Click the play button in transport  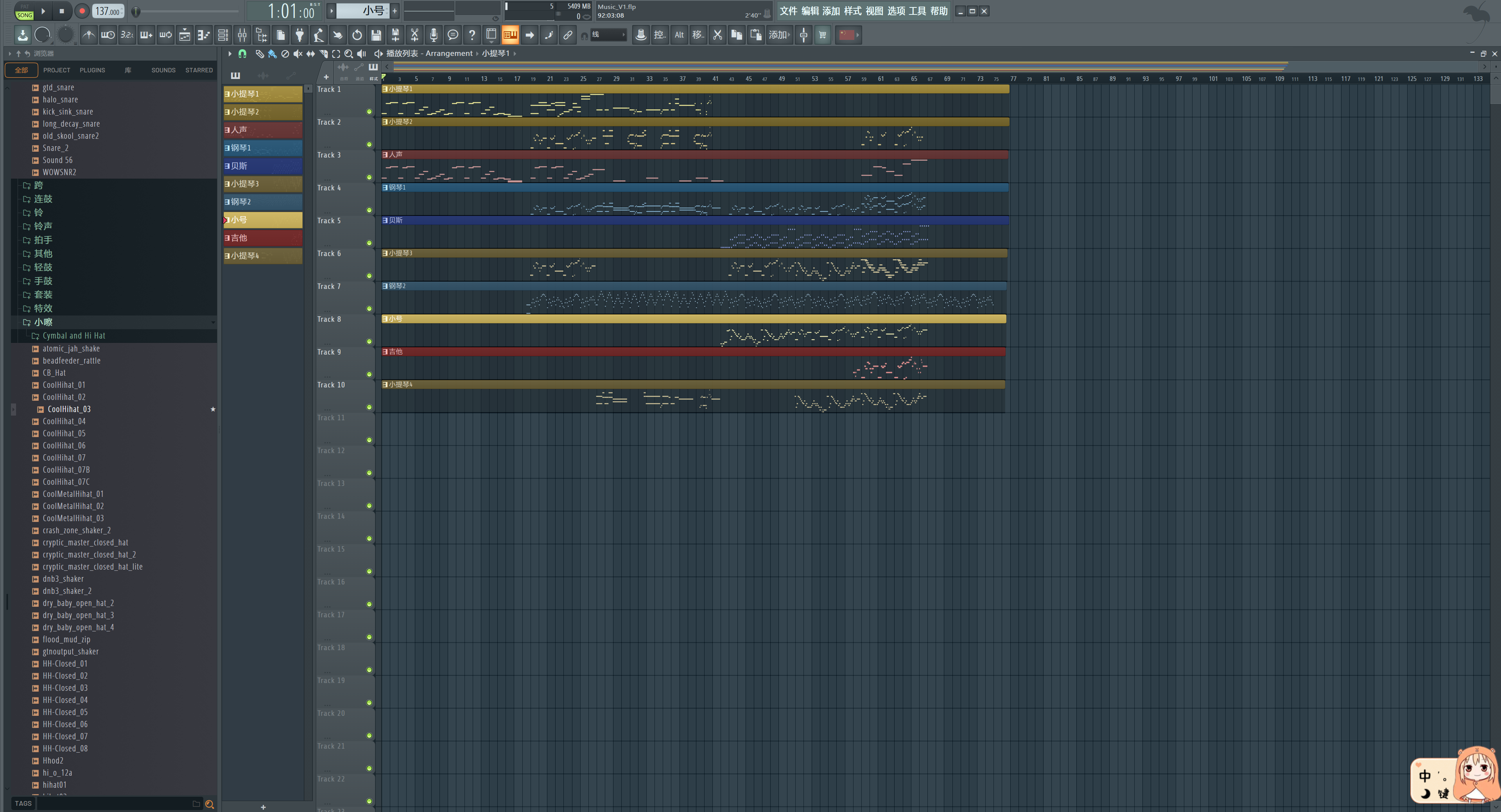pos(43,11)
